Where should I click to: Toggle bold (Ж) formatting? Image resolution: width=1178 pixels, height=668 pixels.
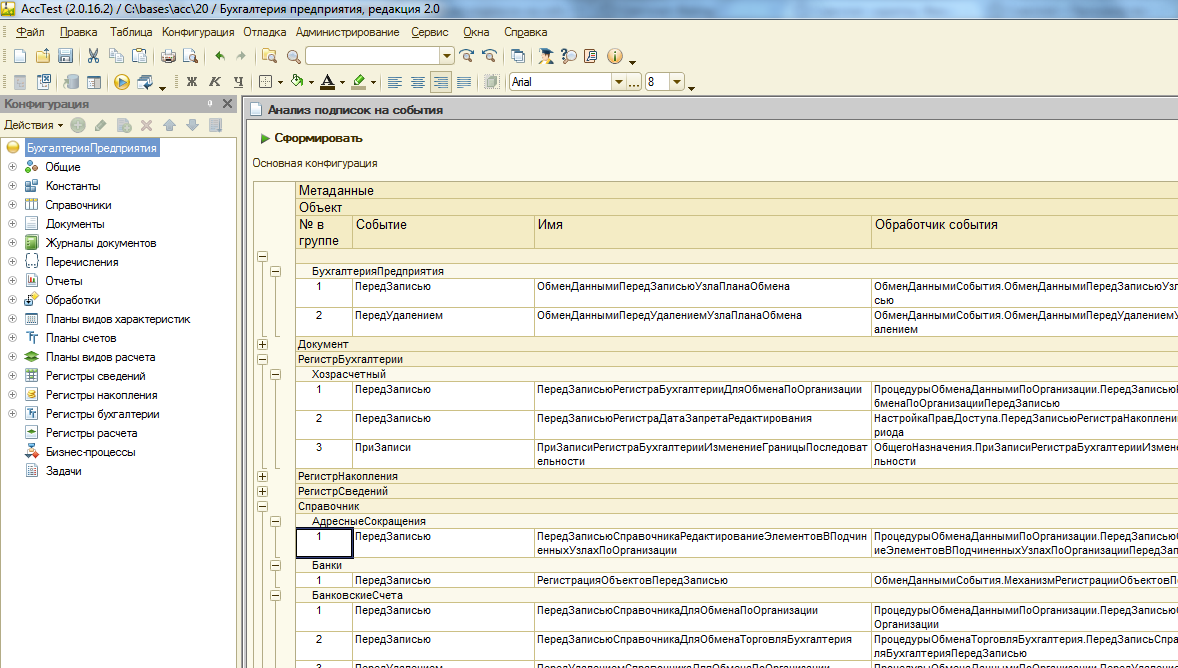tap(191, 82)
